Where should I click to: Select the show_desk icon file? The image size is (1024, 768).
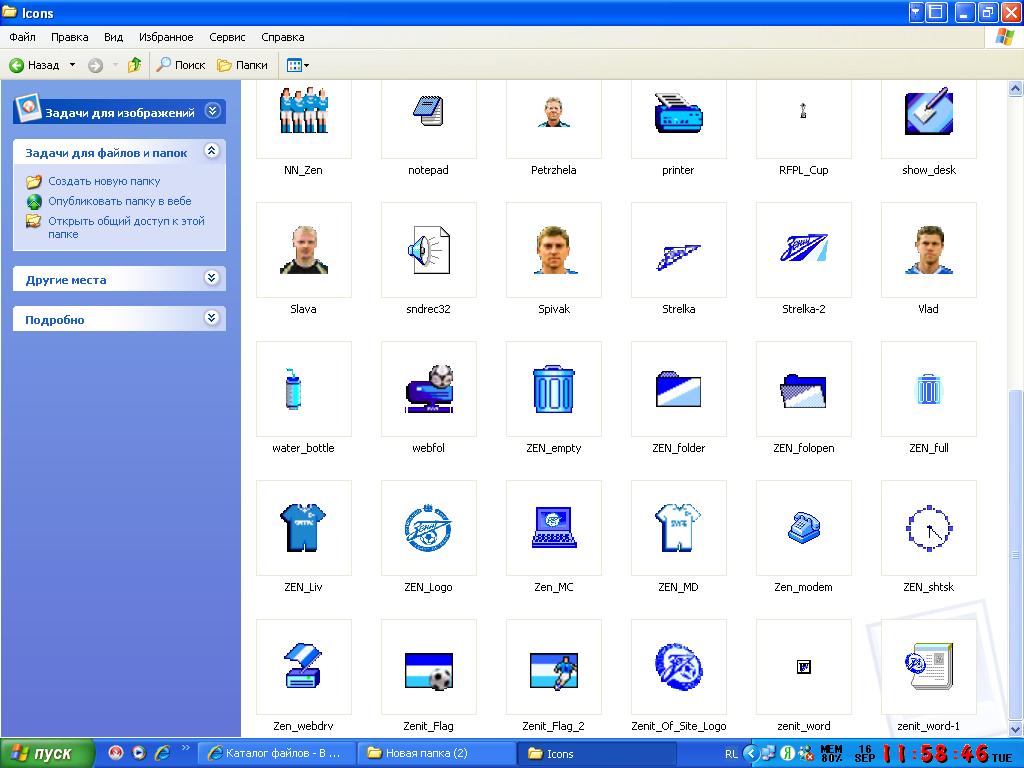929,119
